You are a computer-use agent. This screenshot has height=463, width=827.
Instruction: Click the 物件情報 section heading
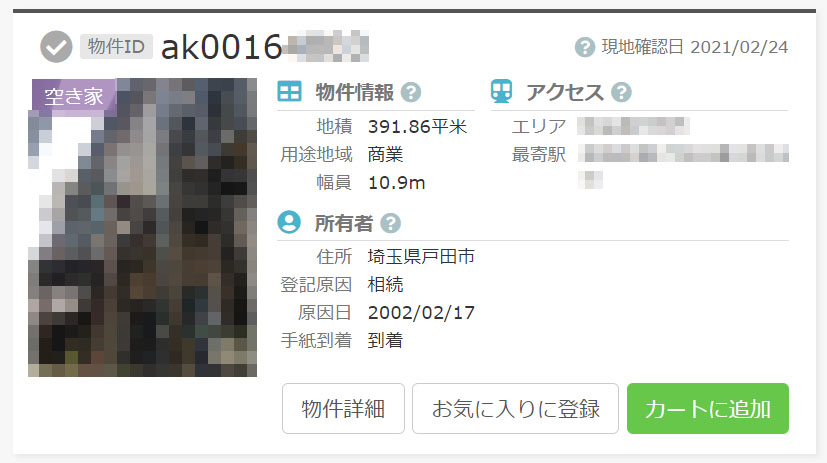click(x=354, y=92)
